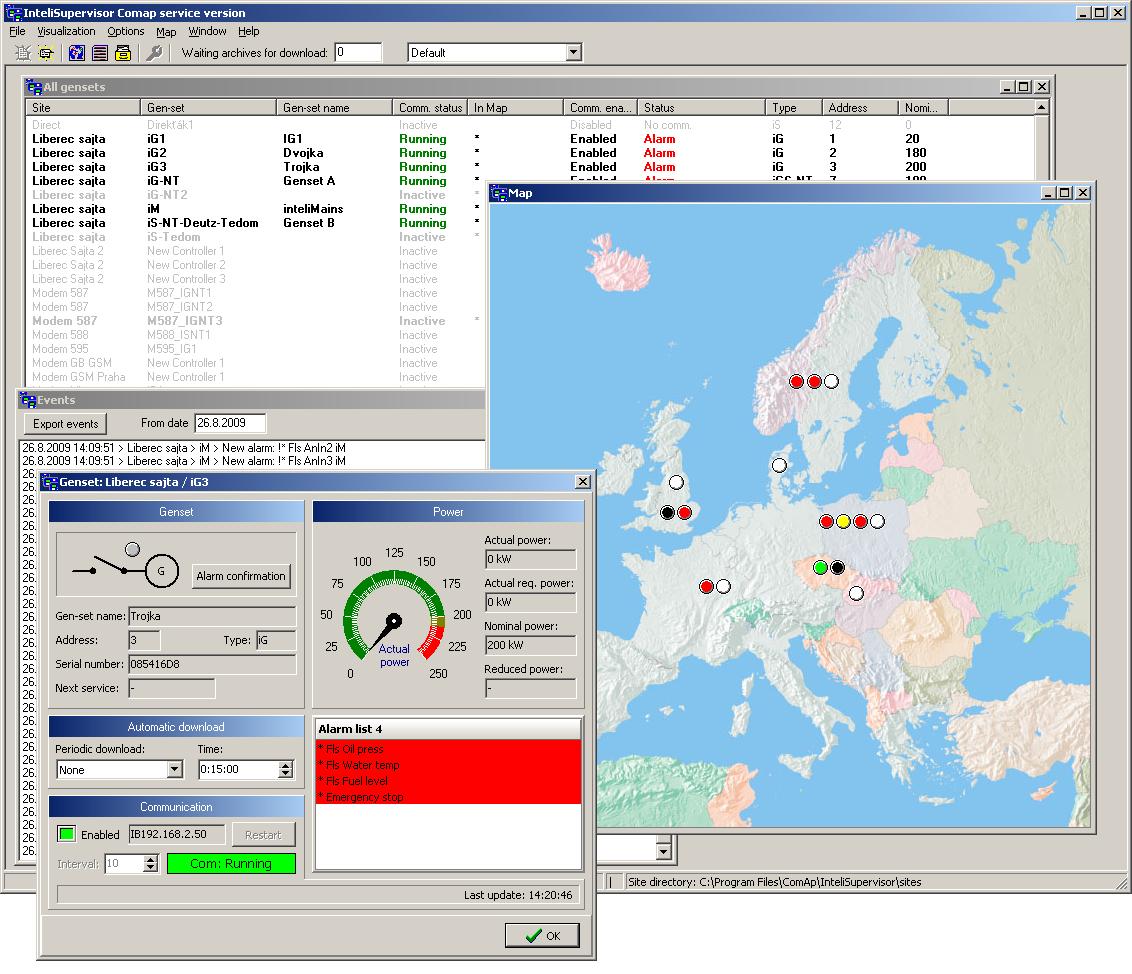Image resolution: width=1132 pixels, height=974 pixels.
Task: Click the Gen-set name field Trojka
Action: 212,616
